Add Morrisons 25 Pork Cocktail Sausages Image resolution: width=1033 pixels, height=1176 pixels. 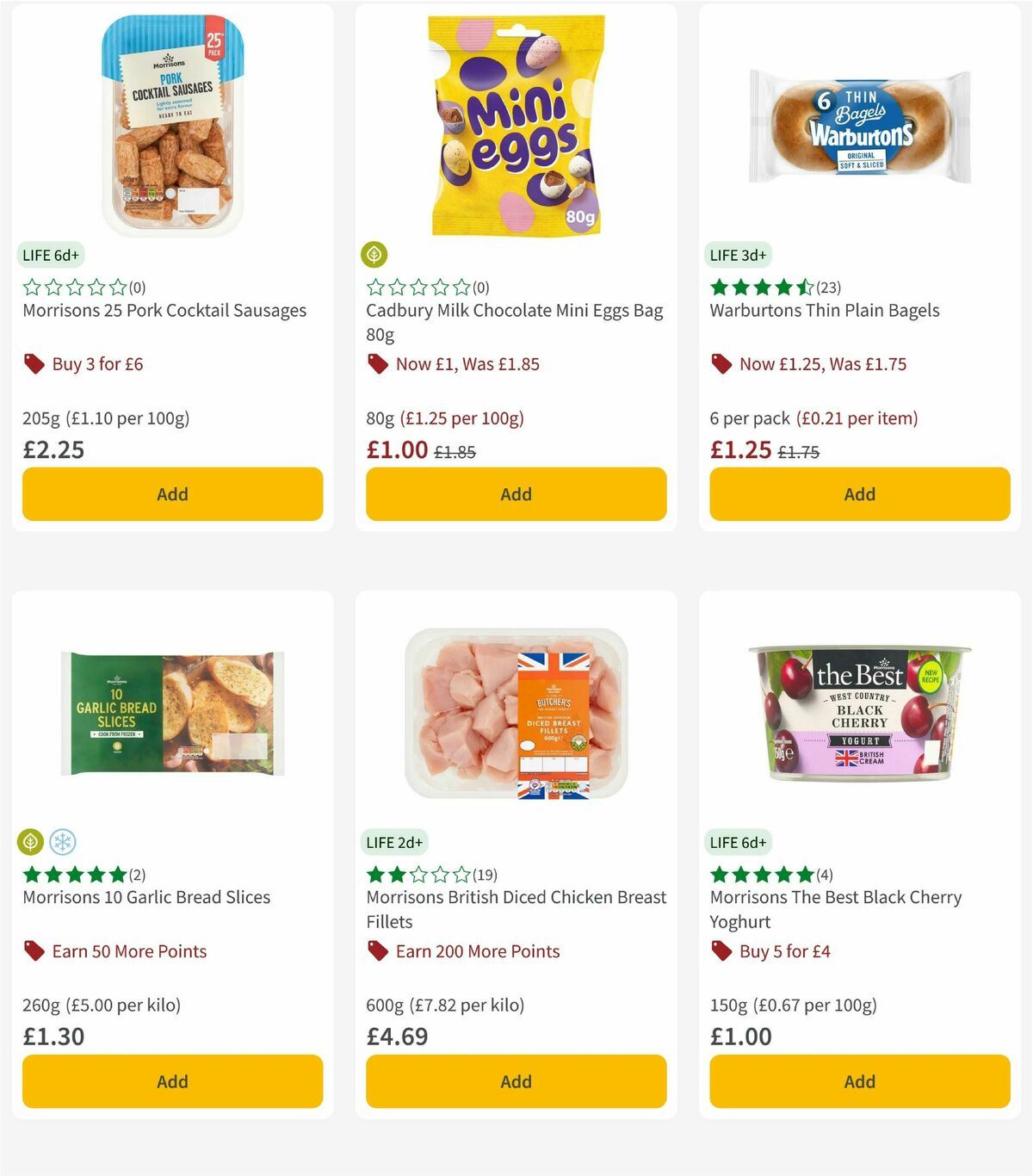(172, 493)
